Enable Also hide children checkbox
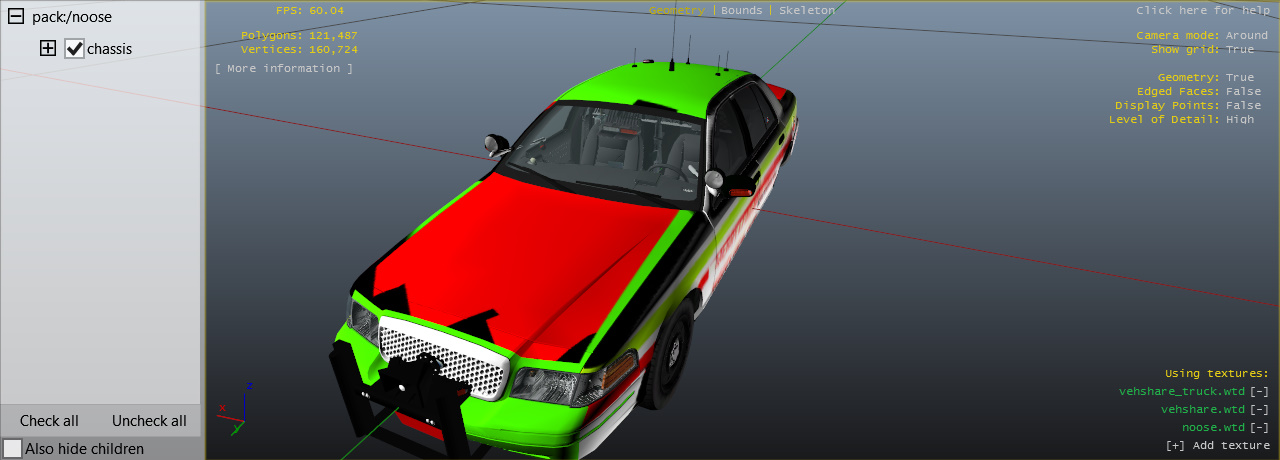 coord(13,449)
